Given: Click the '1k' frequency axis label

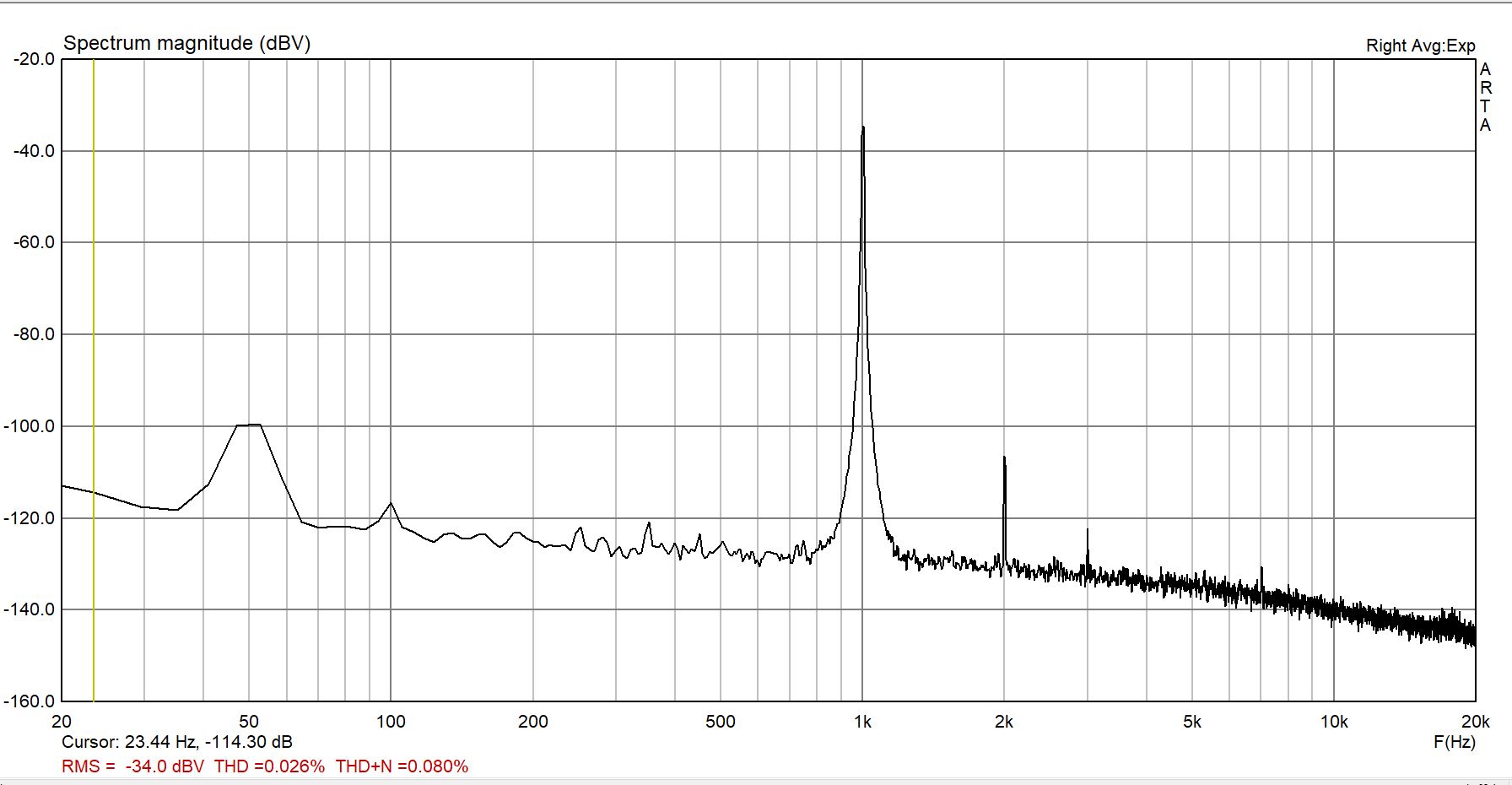Looking at the screenshot, I should click(x=862, y=722).
